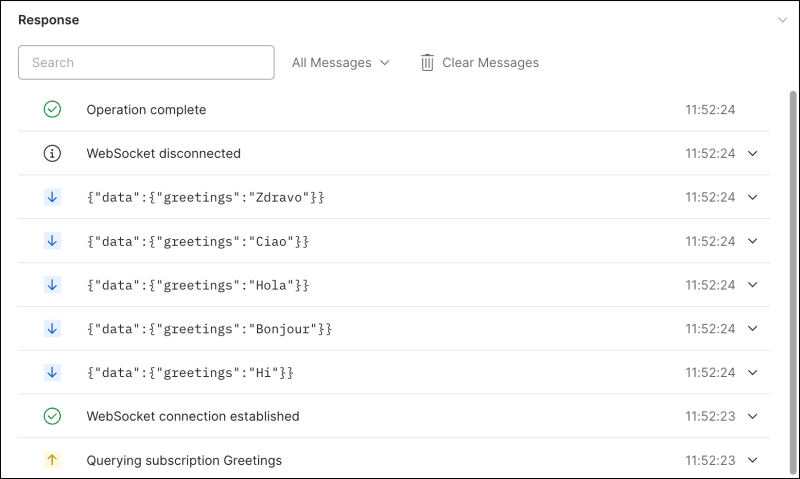Click the trash can icon
This screenshot has height=479, width=800.
[x=427, y=63]
